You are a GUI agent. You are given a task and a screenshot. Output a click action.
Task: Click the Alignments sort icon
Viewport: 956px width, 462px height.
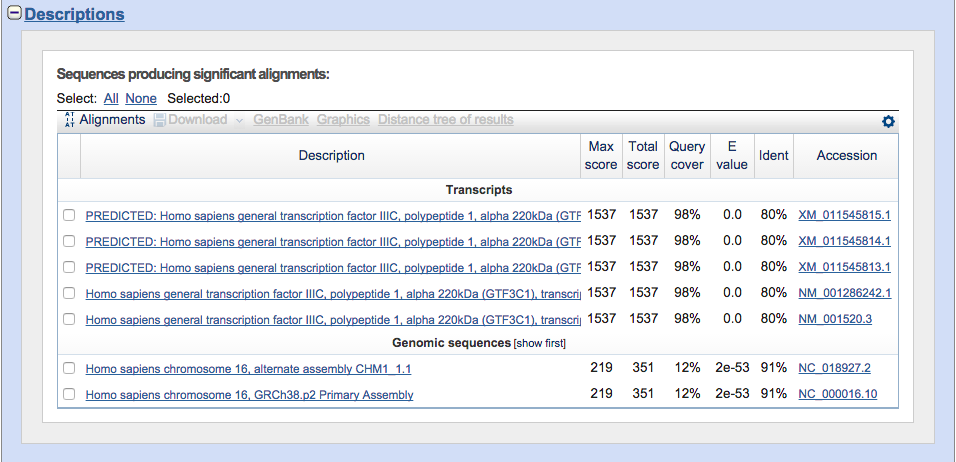(69, 120)
